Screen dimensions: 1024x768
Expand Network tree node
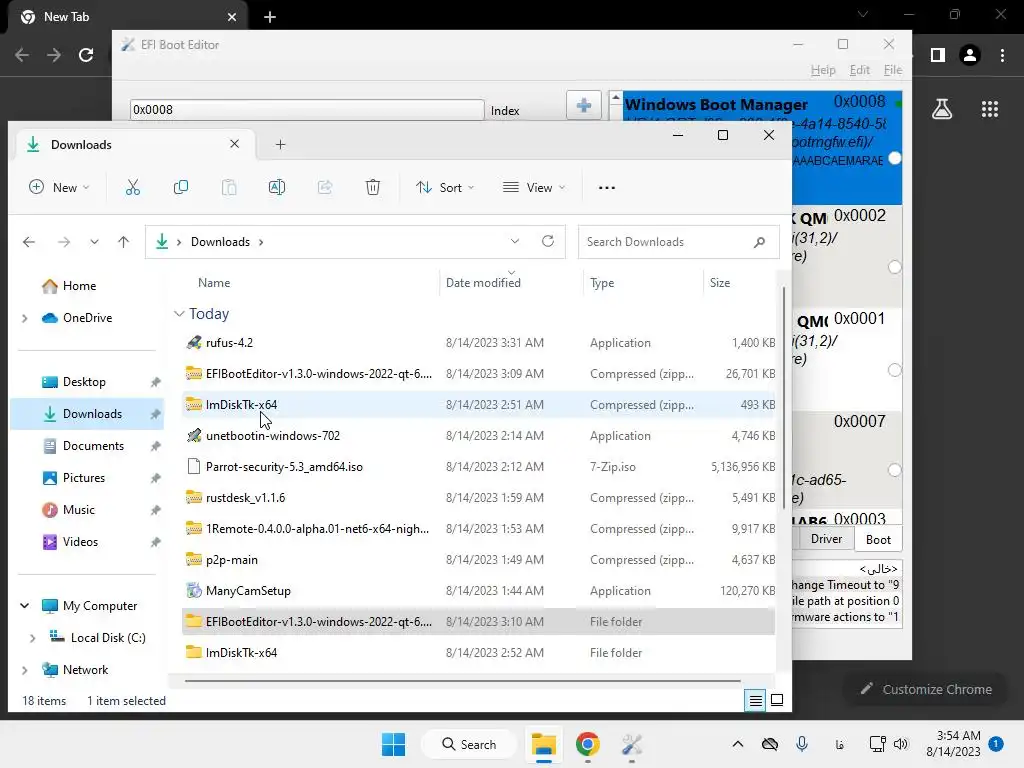(25, 670)
